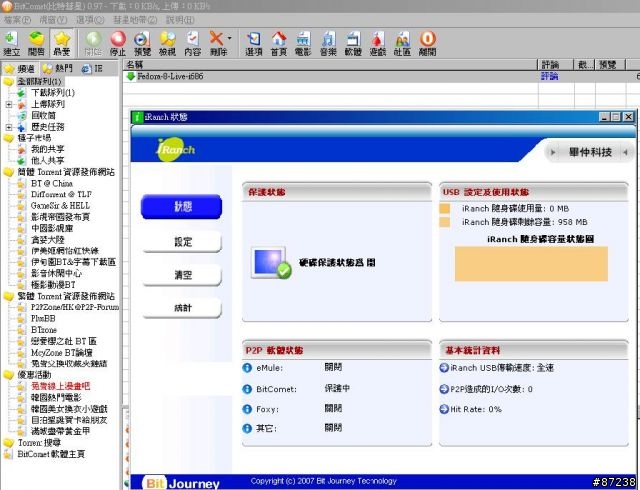Screen dimensions: 640x490
Task: Click the orange swatch beside 隨身碟使用量
Action: (445, 209)
